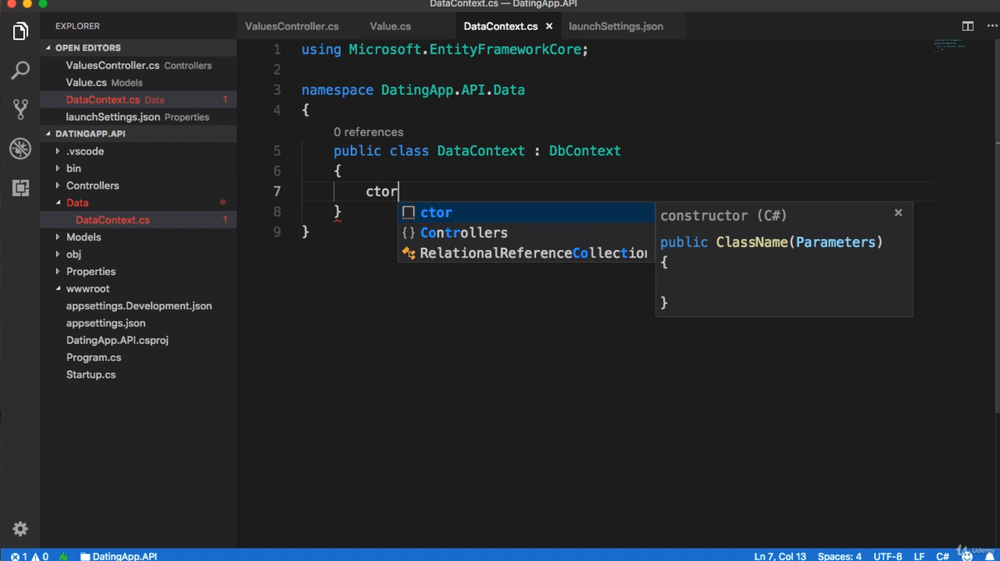Open the Debug view icon
Viewport: 1000px width, 561px height.
tap(20, 149)
